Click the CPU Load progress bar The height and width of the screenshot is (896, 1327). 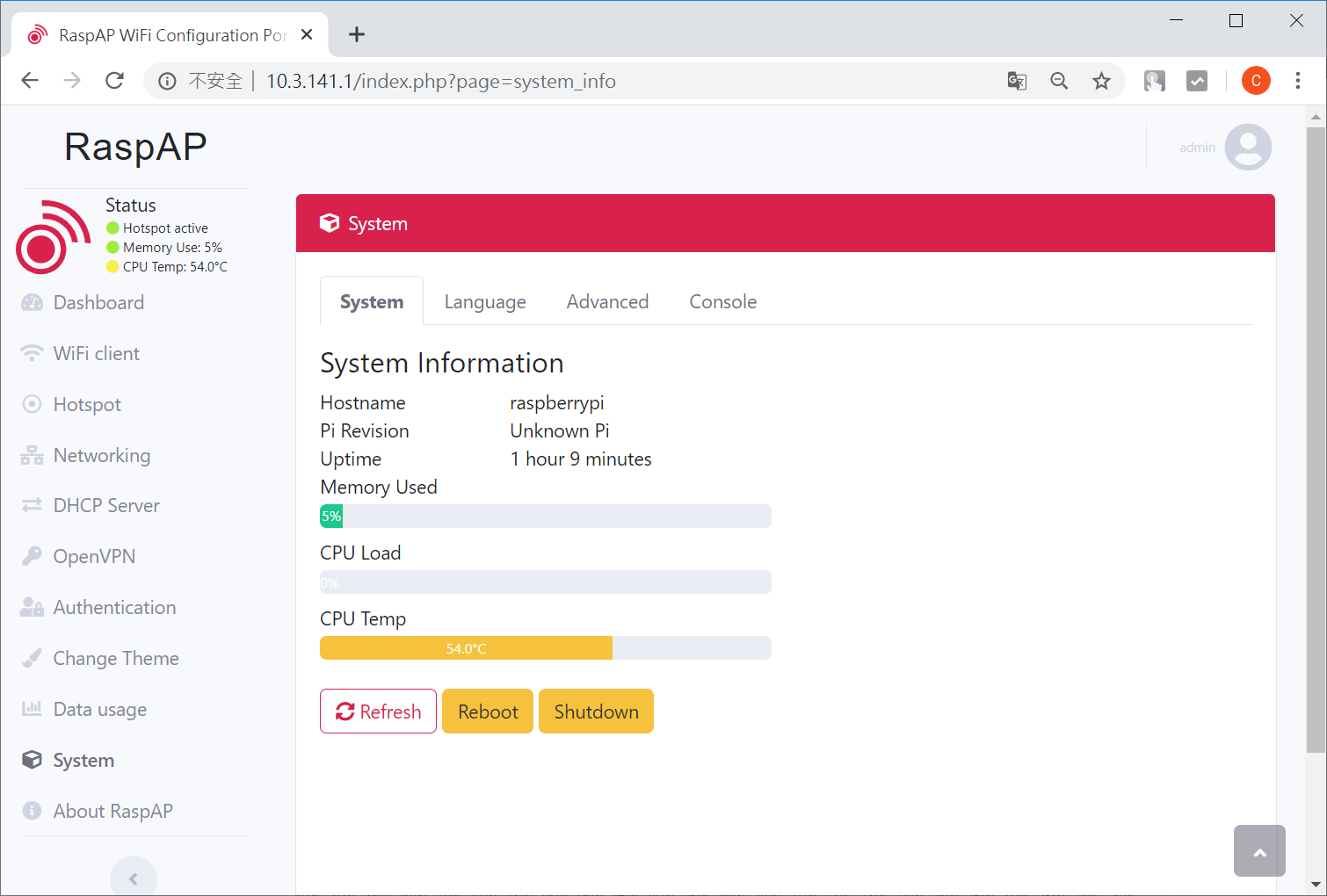[x=546, y=582]
